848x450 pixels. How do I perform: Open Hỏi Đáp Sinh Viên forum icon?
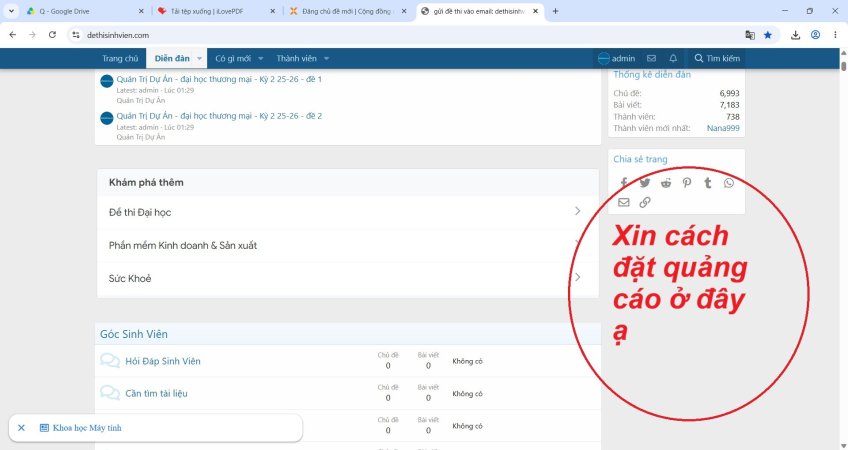110,361
